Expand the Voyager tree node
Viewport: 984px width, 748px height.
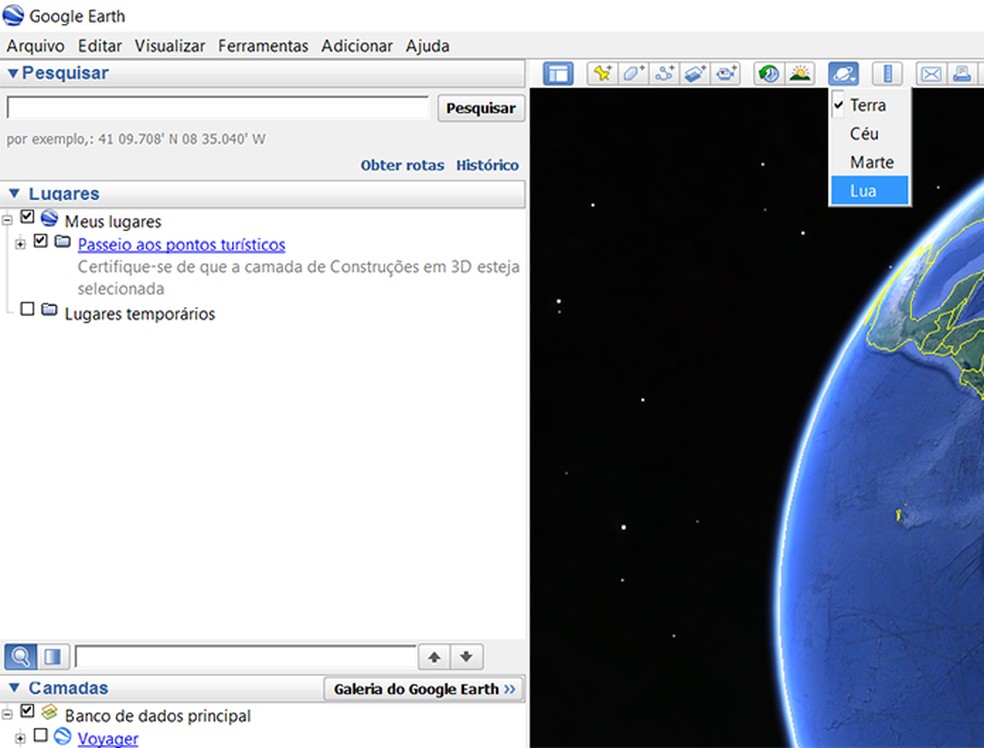click(20, 738)
